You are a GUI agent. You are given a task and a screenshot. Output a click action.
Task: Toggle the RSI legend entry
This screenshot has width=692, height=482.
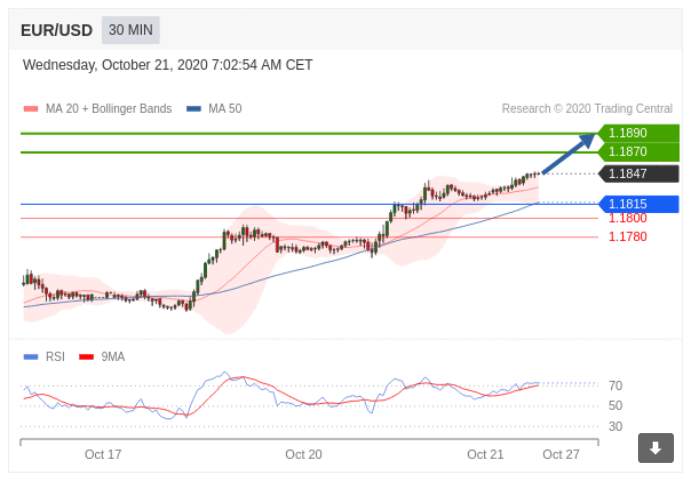44,357
